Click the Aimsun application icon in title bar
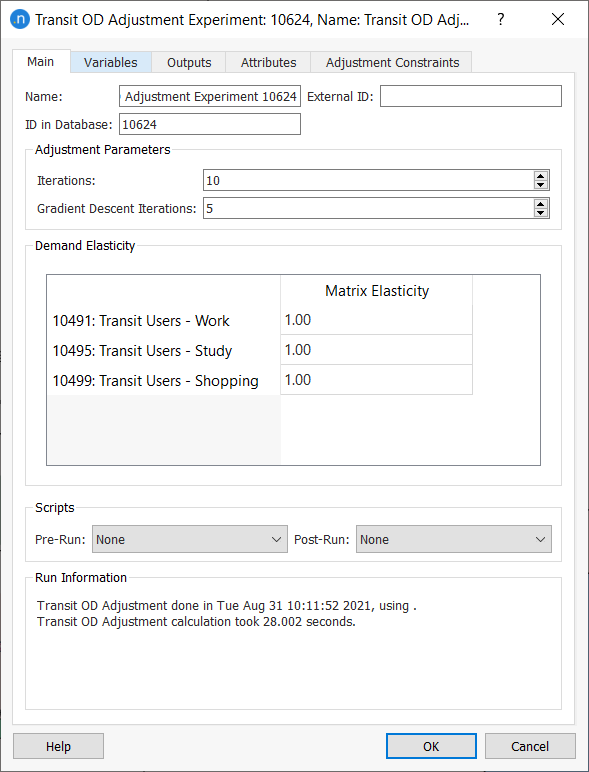Viewport: 589px width, 772px height. point(20,19)
